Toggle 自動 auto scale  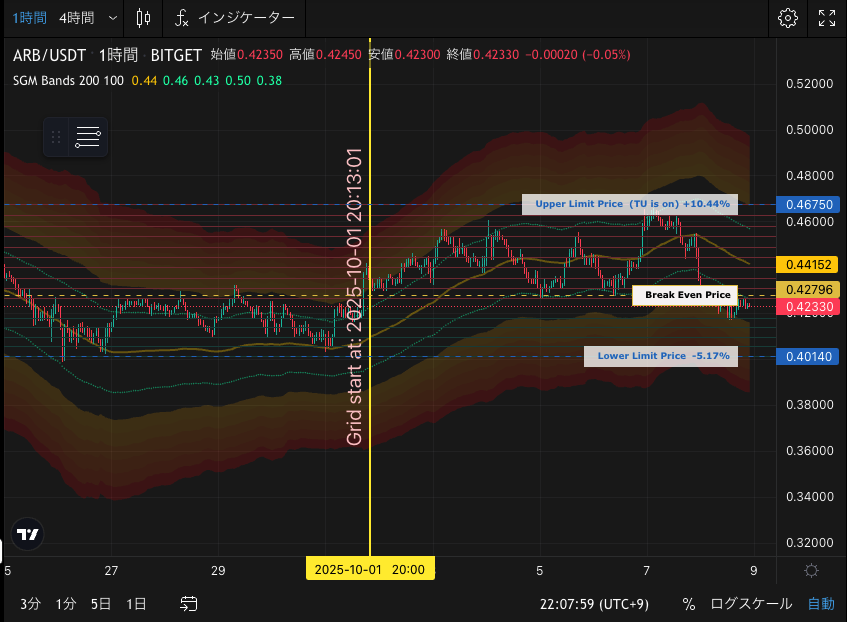pyautogui.click(x=821, y=604)
